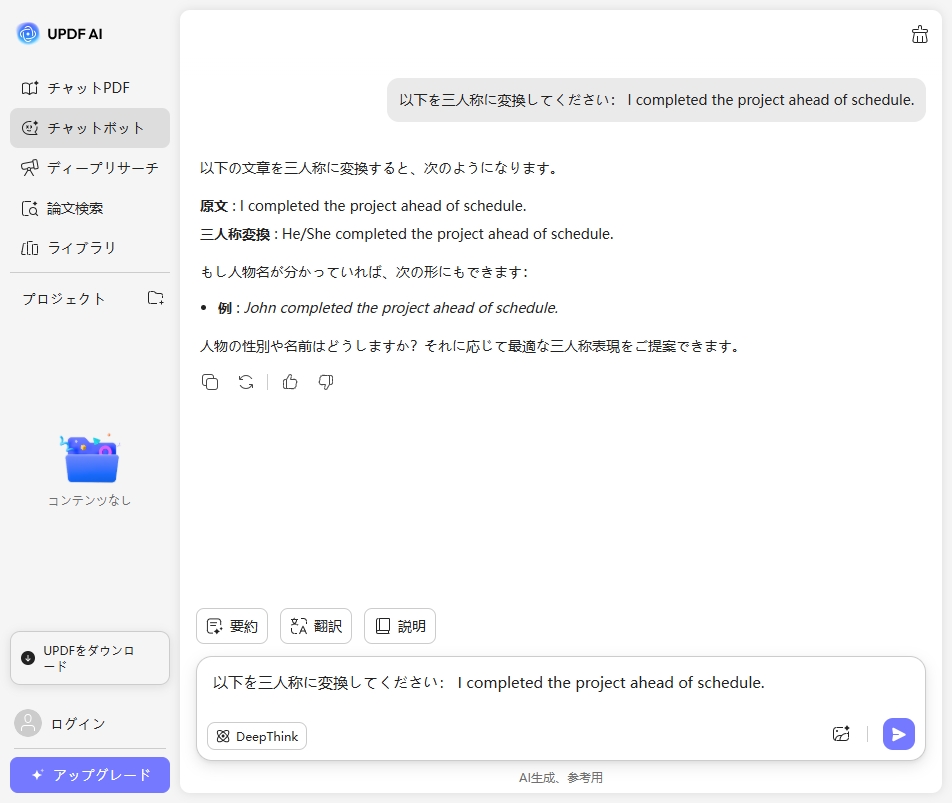Click the John example sentence
This screenshot has height=803, width=952.
(x=401, y=308)
